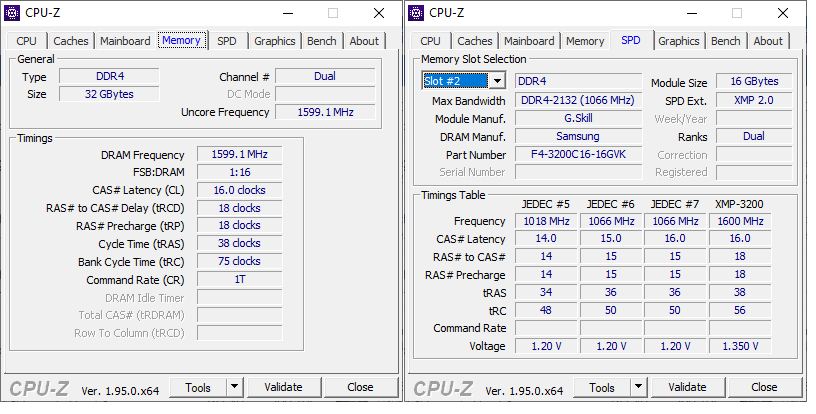Click Max Bandwidth DDR4-2132 (1066 MHz) field
Viewport: 816px width, 414px height.
pyautogui.click(x=578, y=100)
